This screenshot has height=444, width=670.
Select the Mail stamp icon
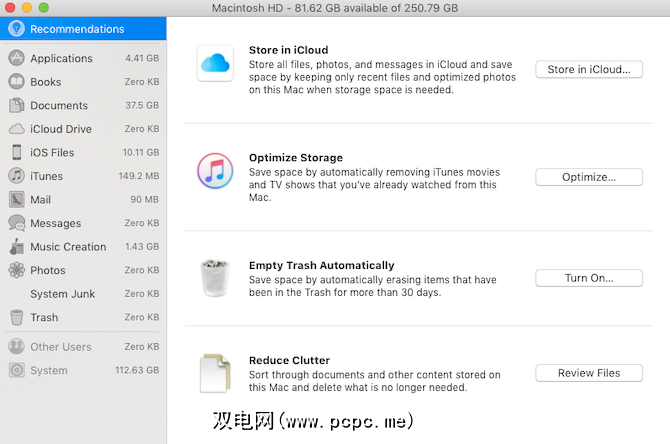16,199
